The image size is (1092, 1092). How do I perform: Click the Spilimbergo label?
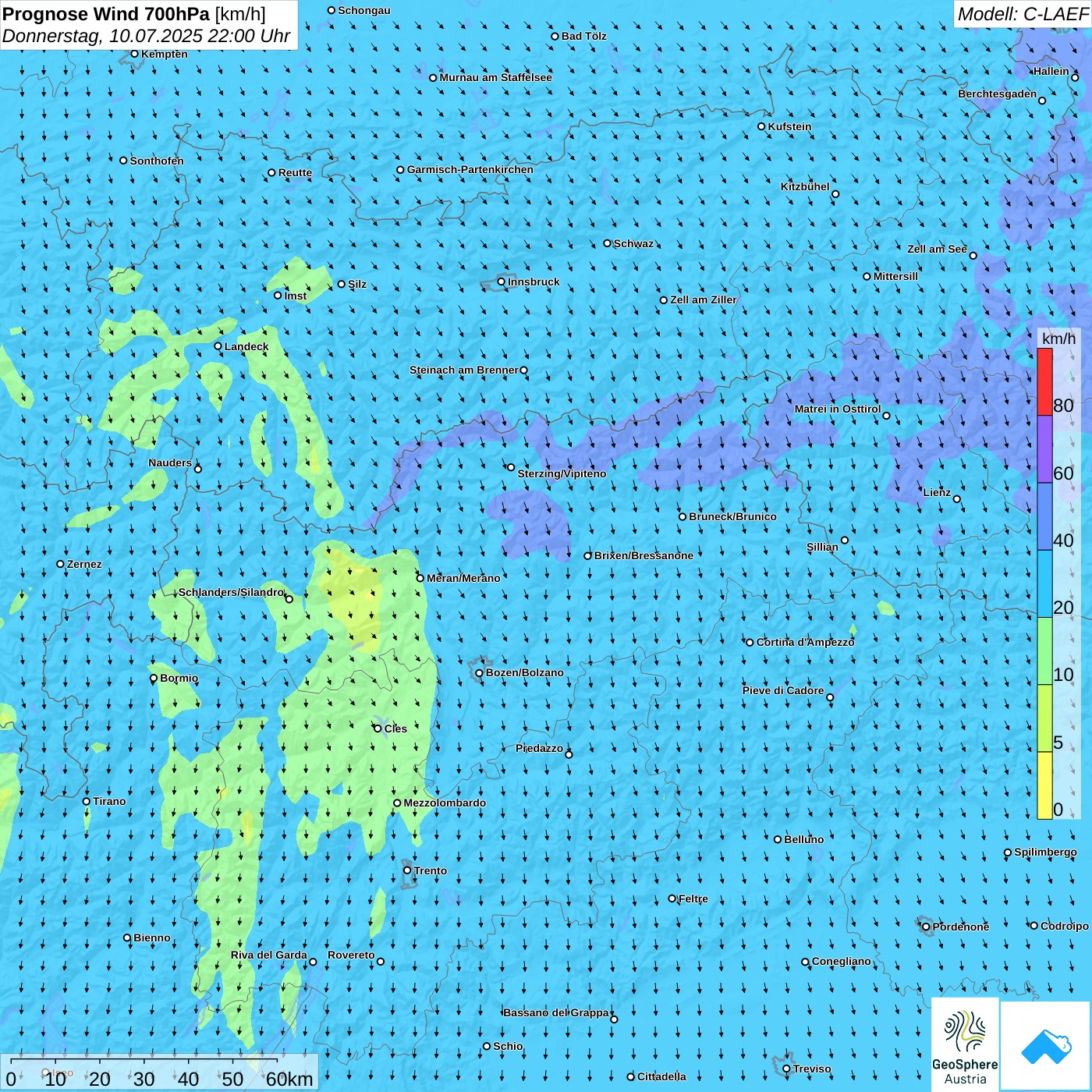coord(1045,852)
